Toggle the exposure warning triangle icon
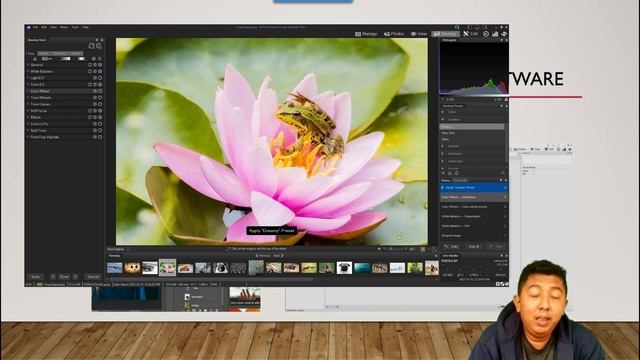This screenshot has height=360, width=640. point(35,59)
